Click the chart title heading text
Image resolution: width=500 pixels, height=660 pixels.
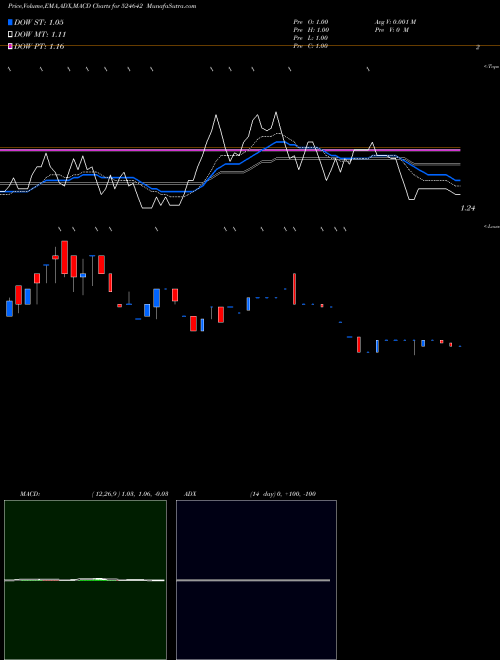tap(102, 6)
